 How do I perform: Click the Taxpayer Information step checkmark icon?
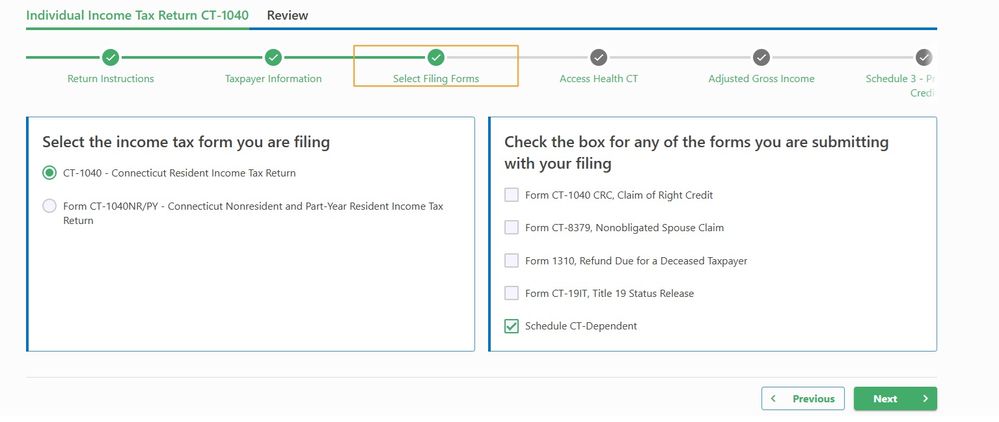coord(273,57)
